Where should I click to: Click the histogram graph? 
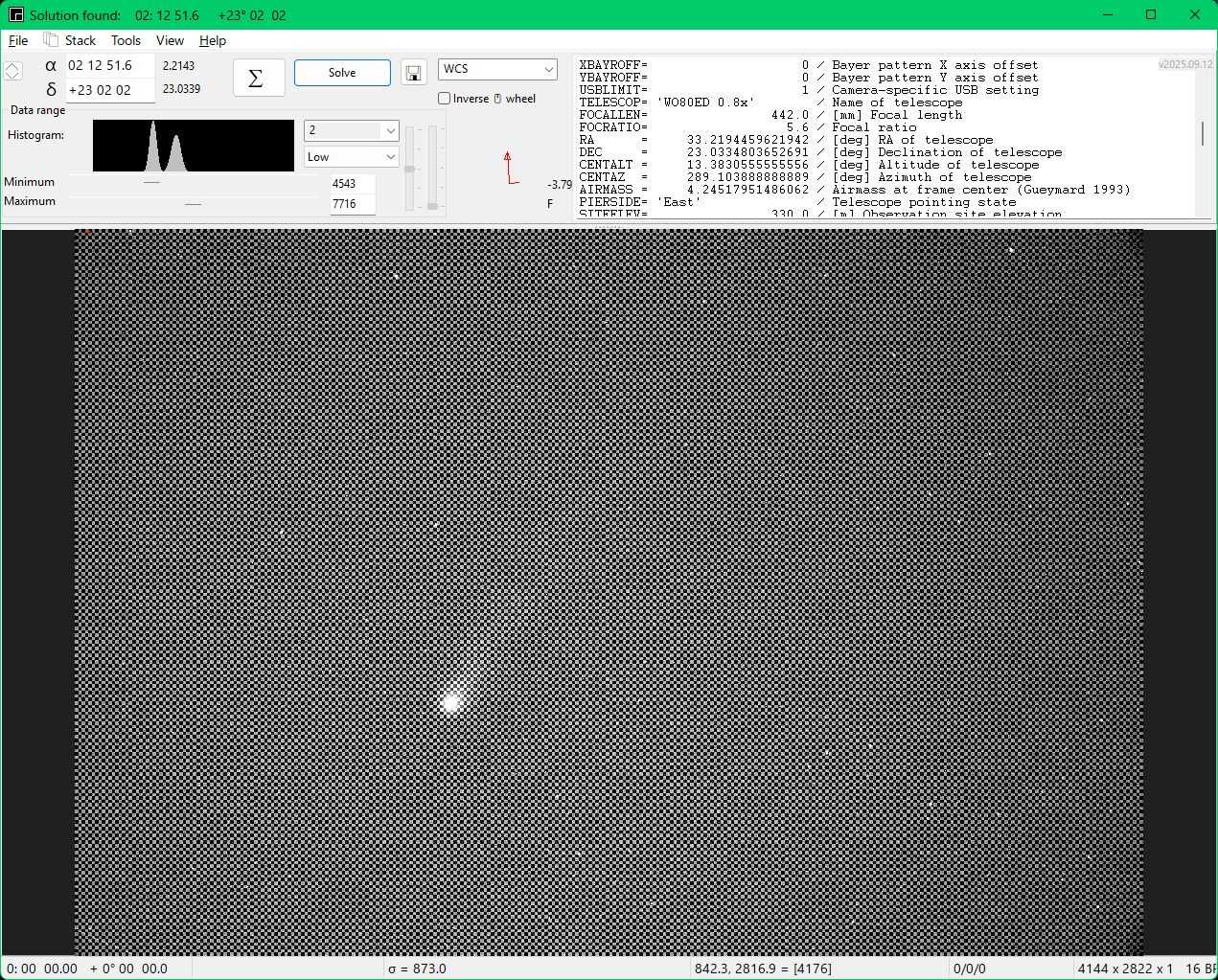(x=194, y=146)
